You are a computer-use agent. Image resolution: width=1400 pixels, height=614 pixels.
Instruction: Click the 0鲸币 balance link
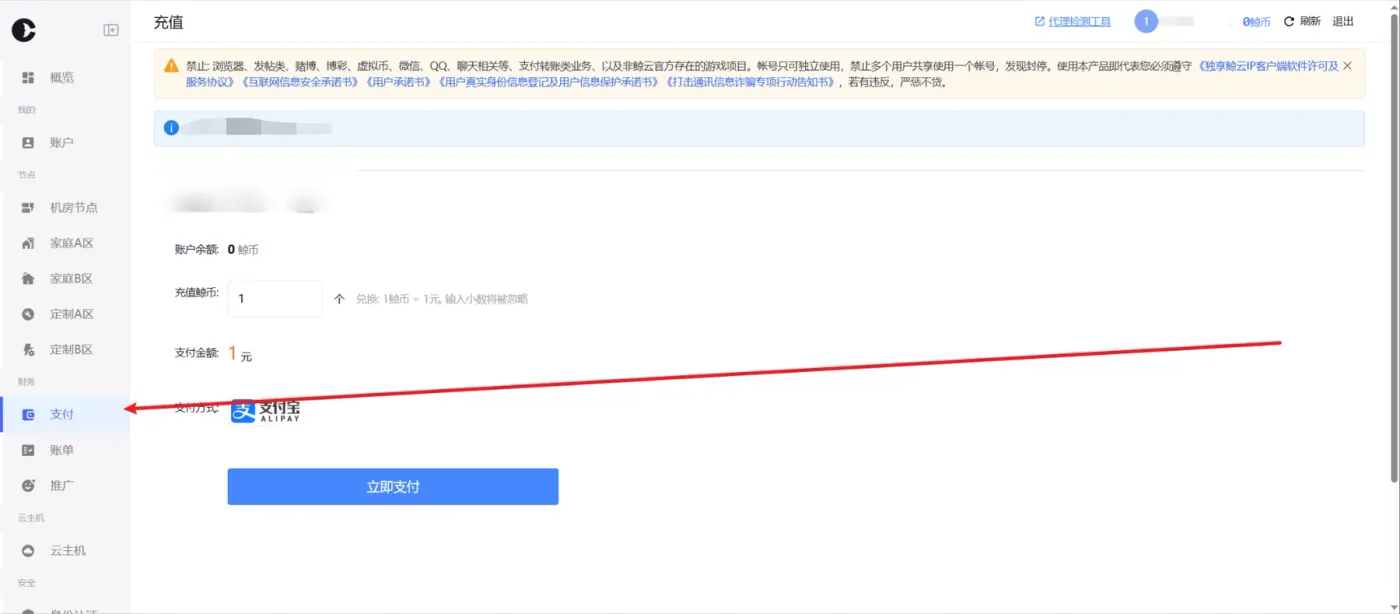[x=1256, y=22]
